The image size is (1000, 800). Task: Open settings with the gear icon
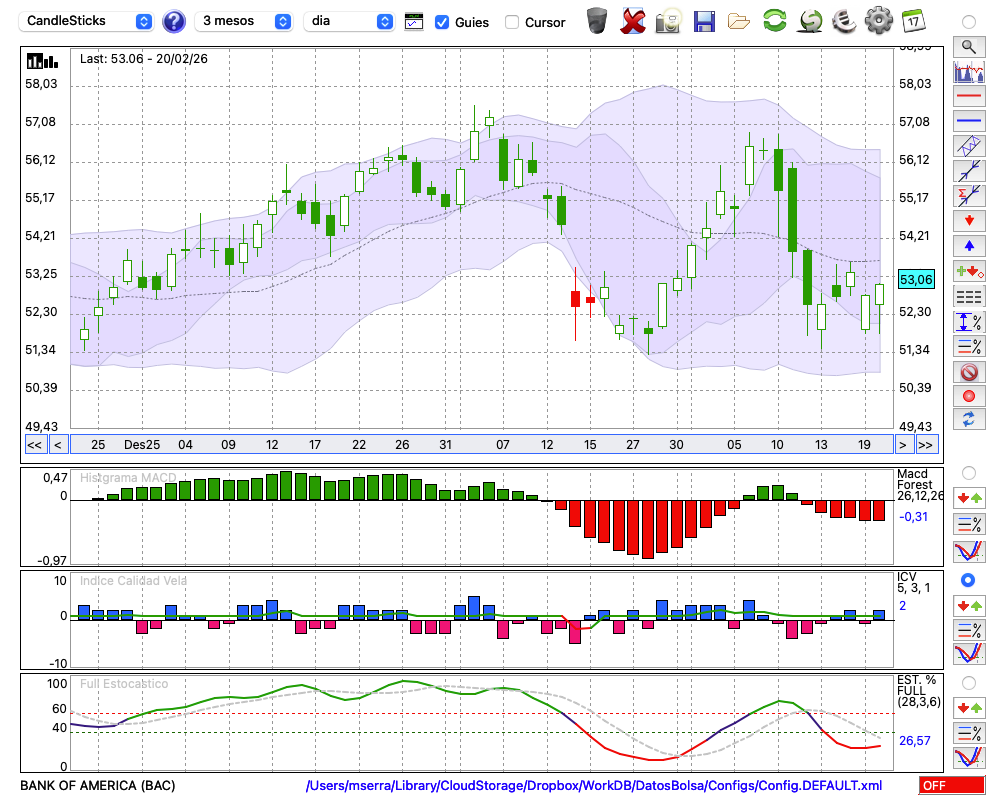[x=878, y=21]
